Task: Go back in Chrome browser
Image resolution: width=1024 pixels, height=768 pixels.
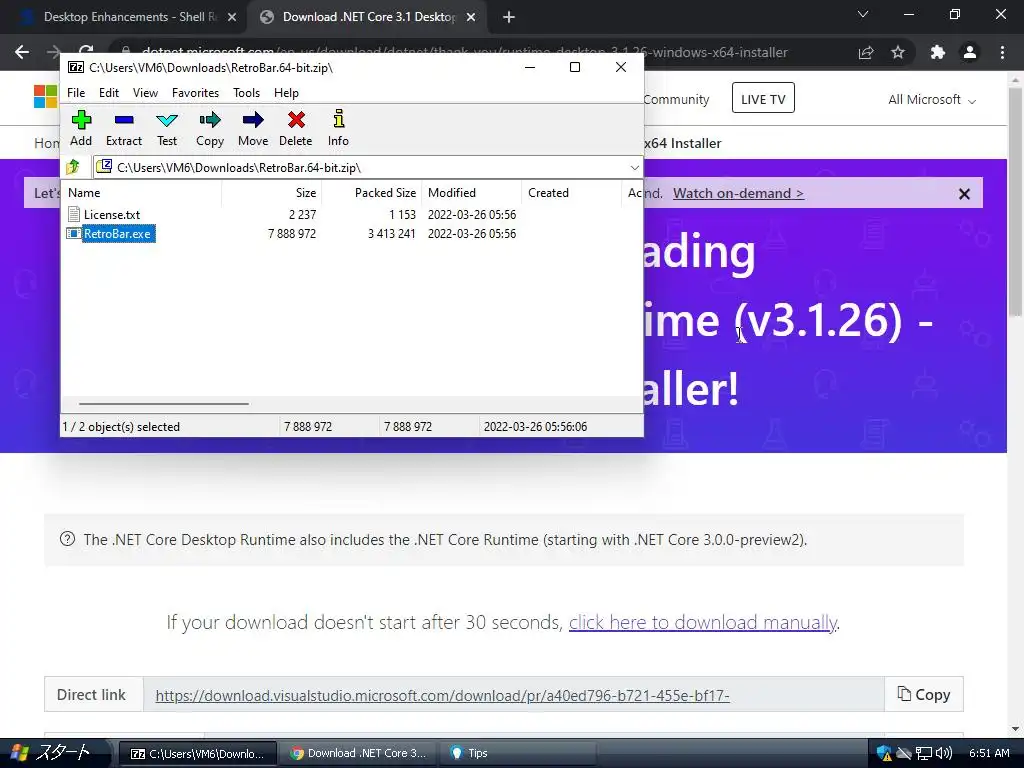Action: coord(22,52)
